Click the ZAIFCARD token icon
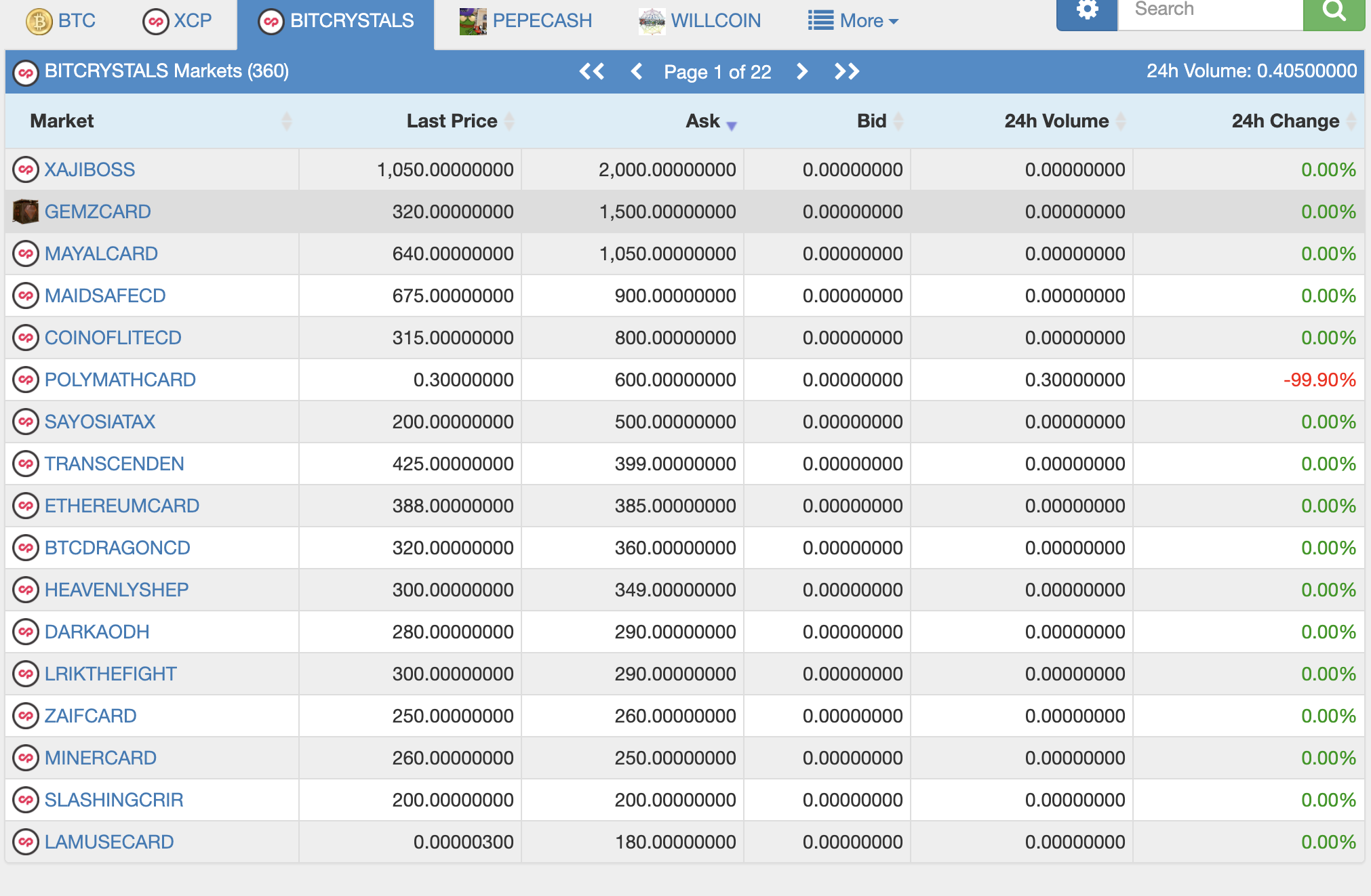The image size is (1371, 896). 26,716
